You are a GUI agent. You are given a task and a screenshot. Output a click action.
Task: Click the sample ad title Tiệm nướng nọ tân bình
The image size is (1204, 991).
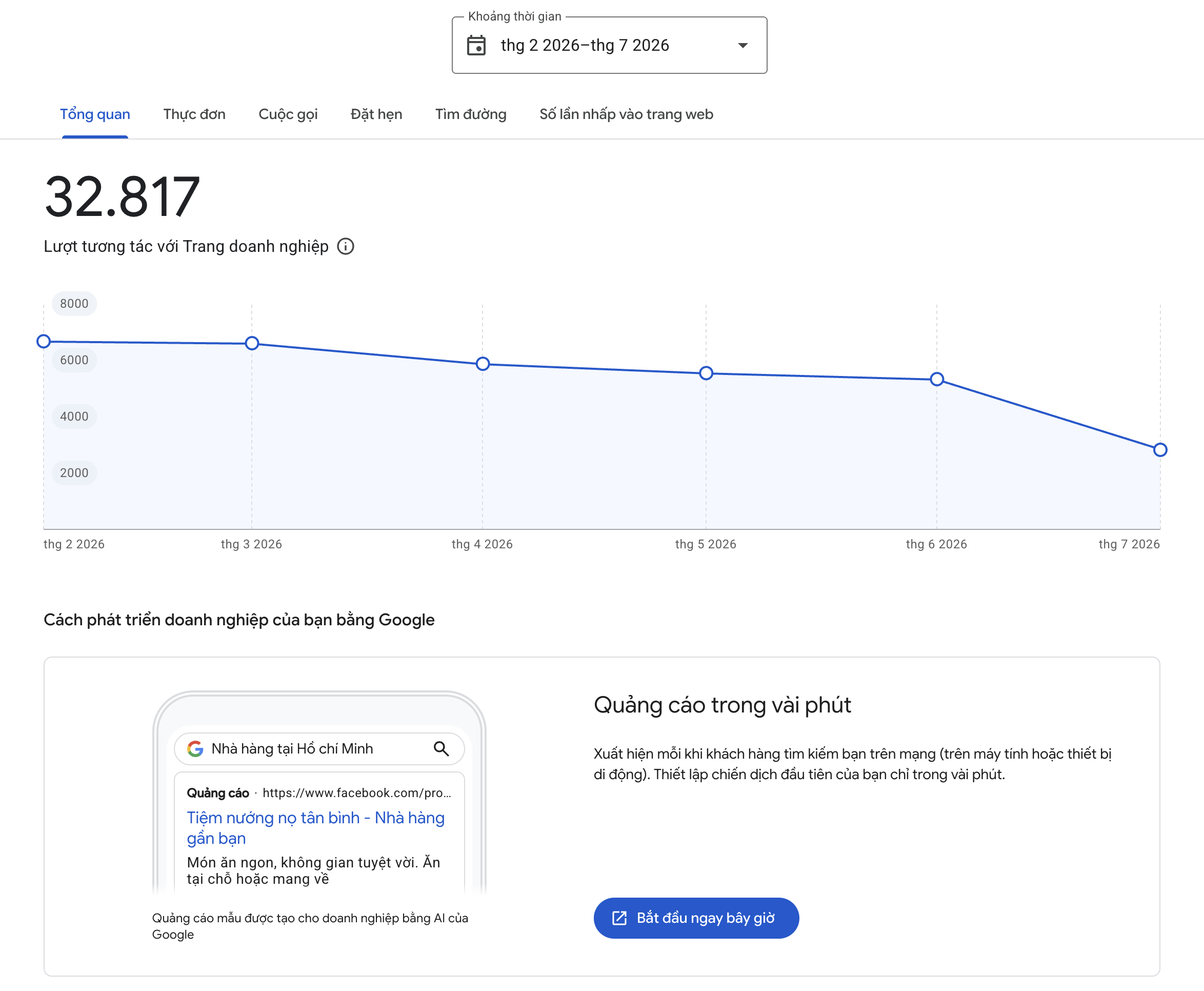pos(315,828)
